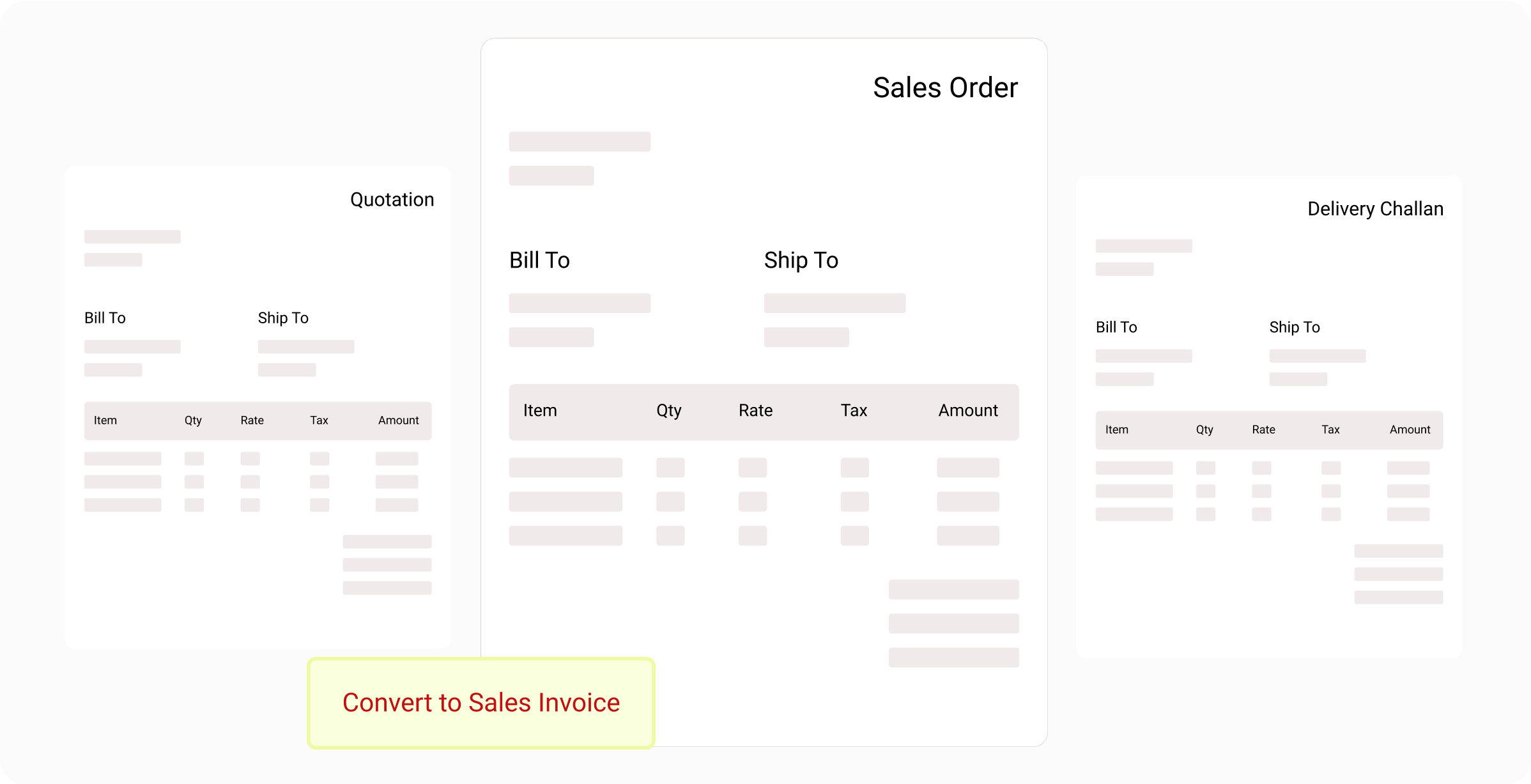Click Ship To on the Sales Order

coord(800,259)
